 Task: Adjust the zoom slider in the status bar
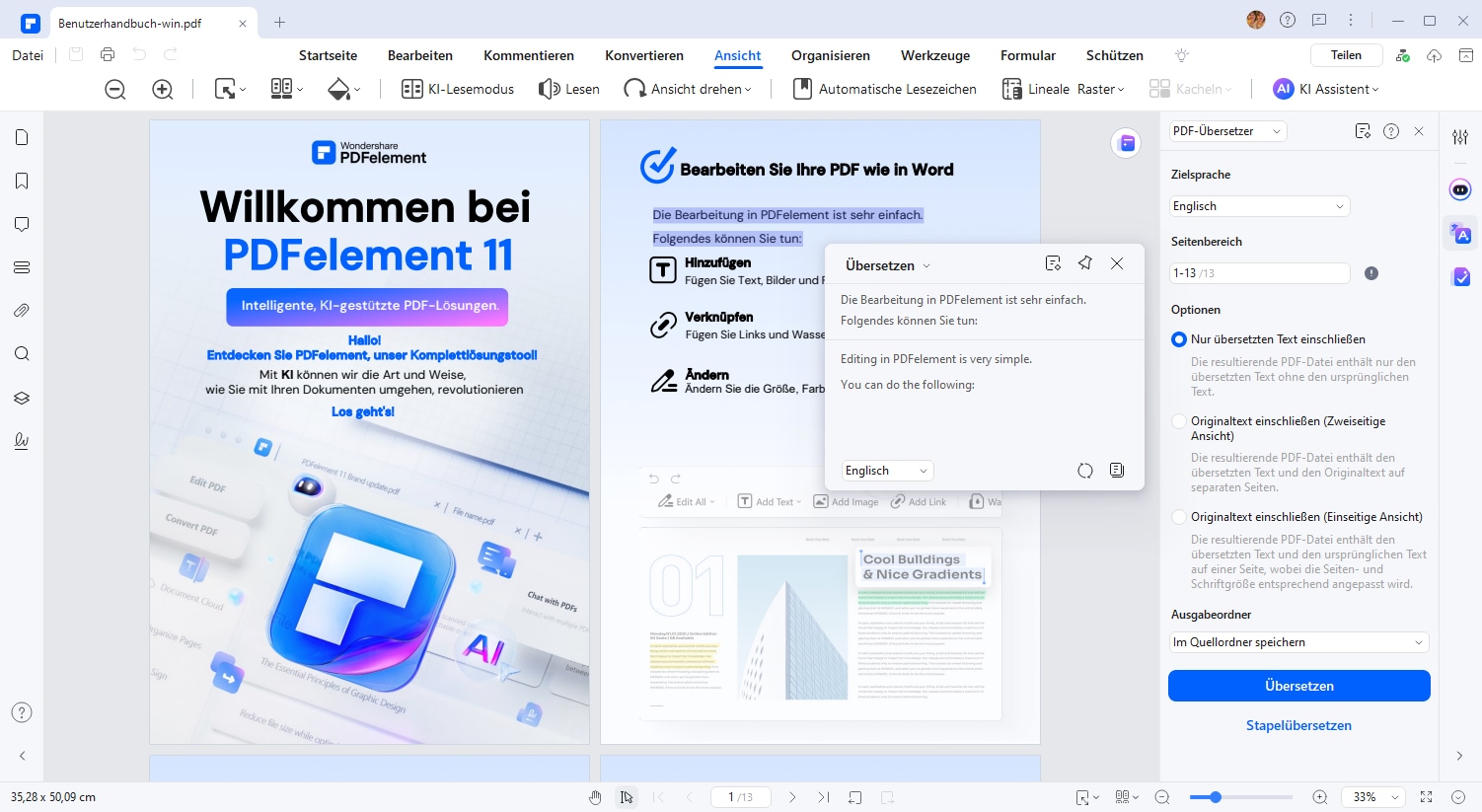pos(1241,797)
